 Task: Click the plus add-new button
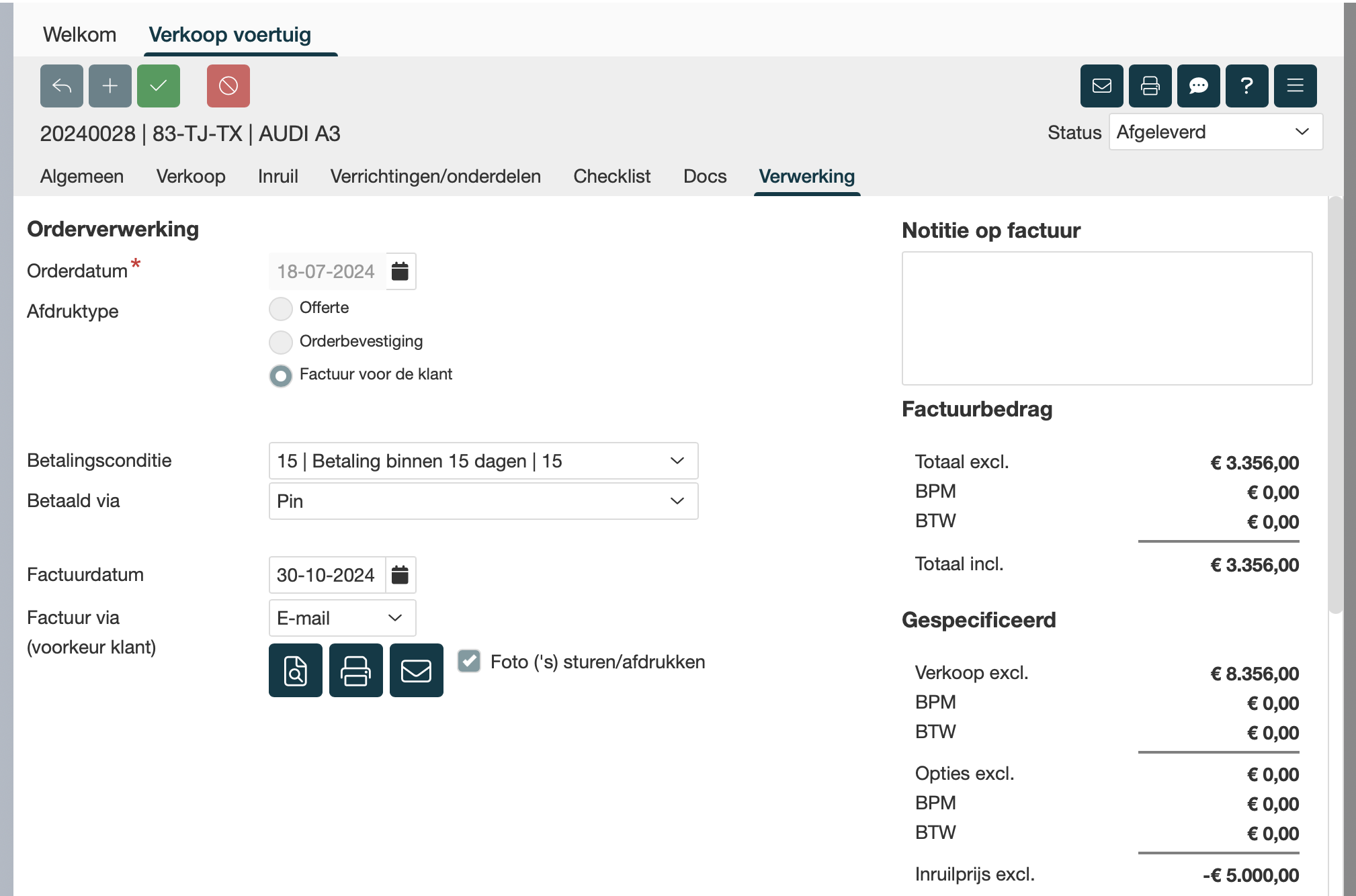click(x=110, y=86)
